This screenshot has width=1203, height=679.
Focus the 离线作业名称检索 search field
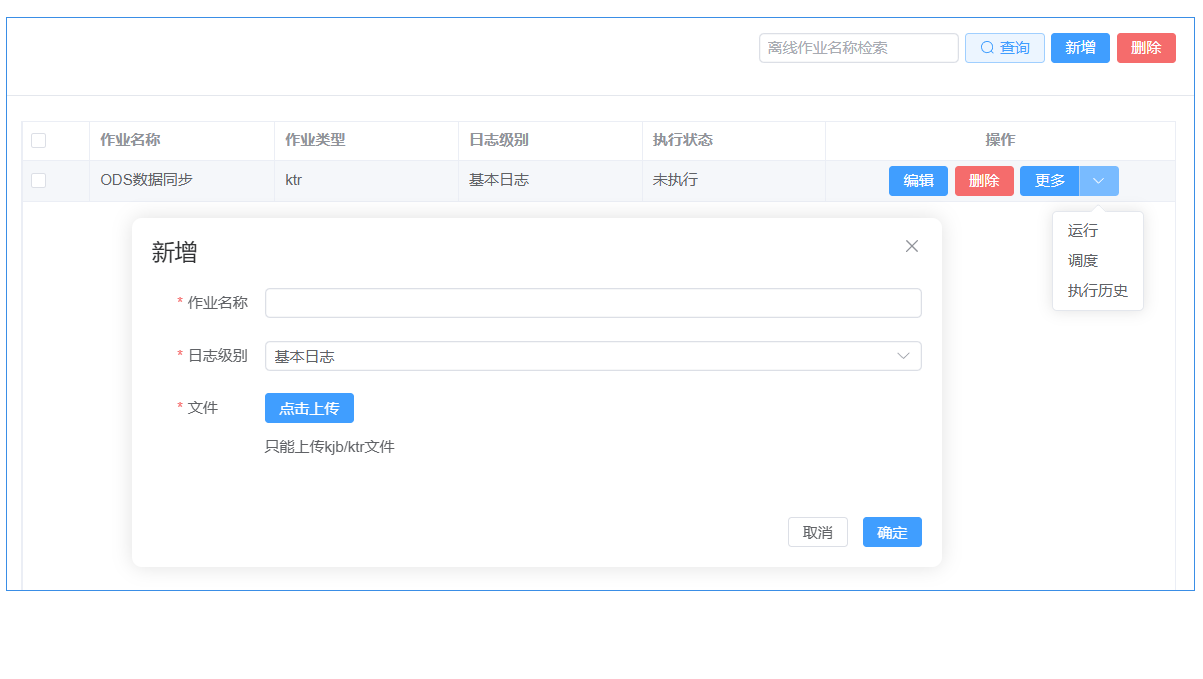tap(859, 48)
